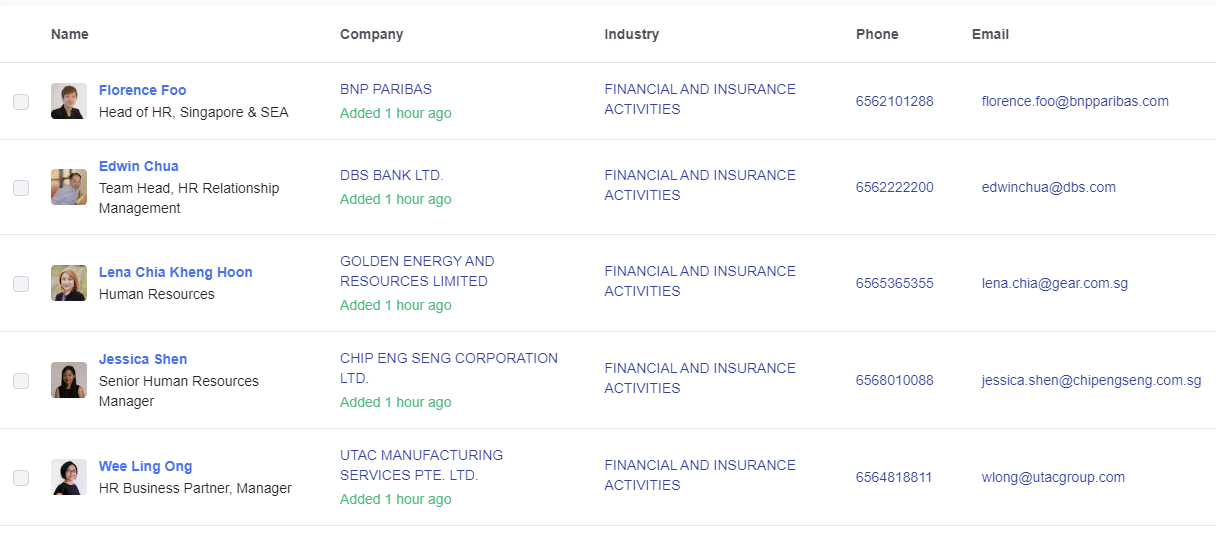The width and height of the screenshot is (1216, 535).
Task: Click phone number 6562222200
Action: pos(894,187)
